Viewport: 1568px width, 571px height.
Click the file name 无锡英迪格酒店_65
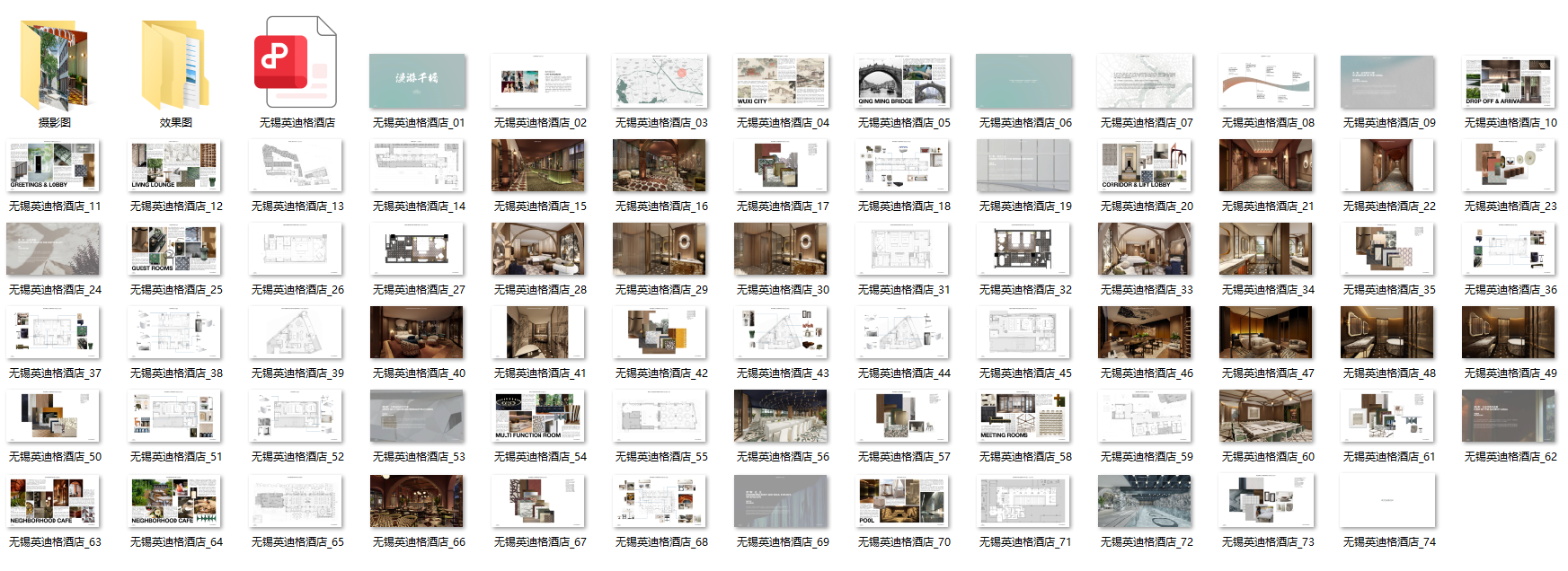[x=297, y=542]
